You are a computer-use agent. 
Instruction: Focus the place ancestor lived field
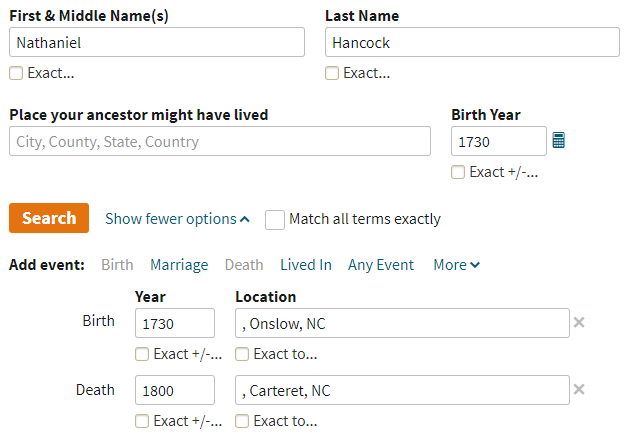tap(220, 141)
